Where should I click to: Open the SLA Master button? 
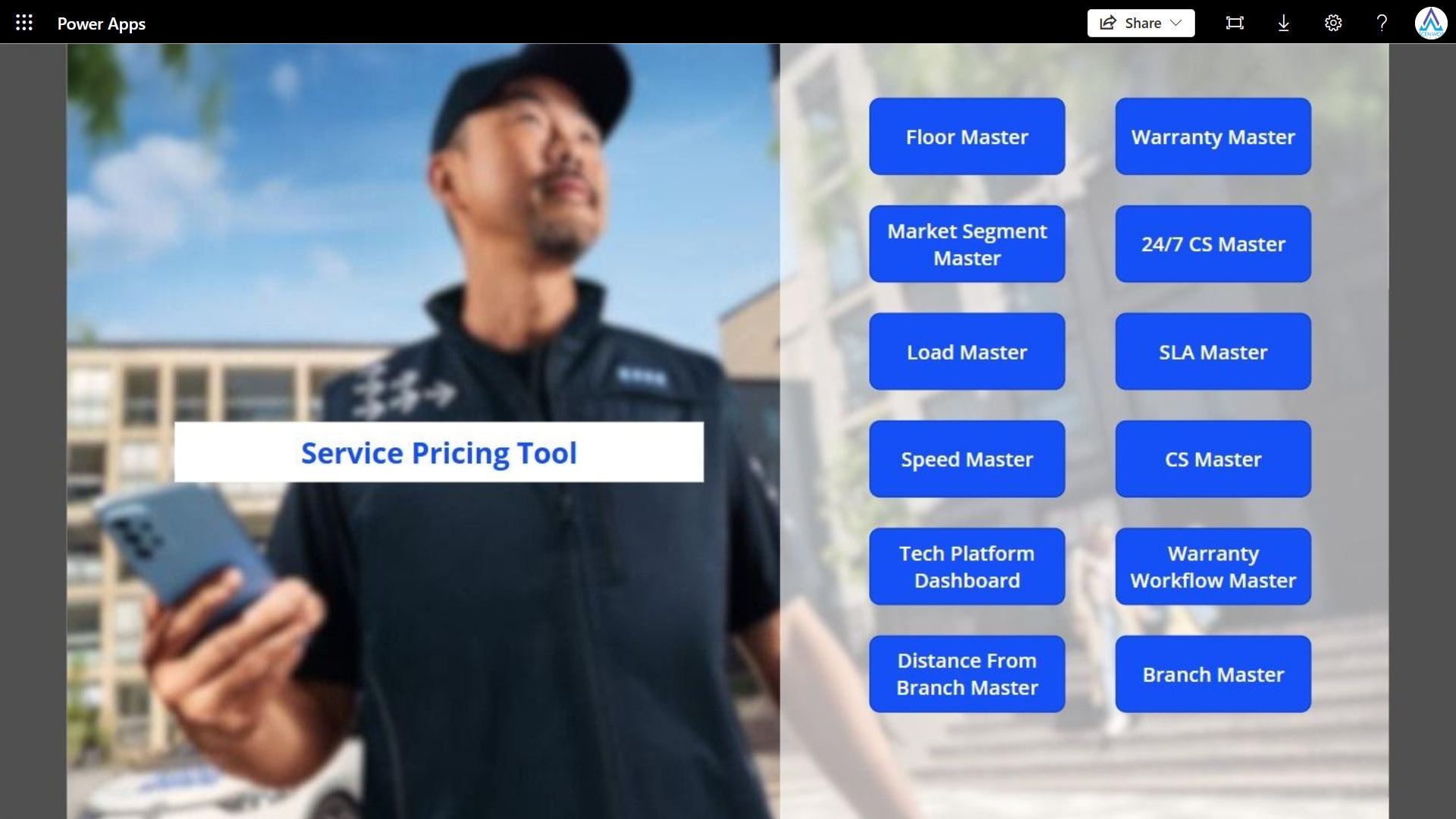pos(1213,352)
